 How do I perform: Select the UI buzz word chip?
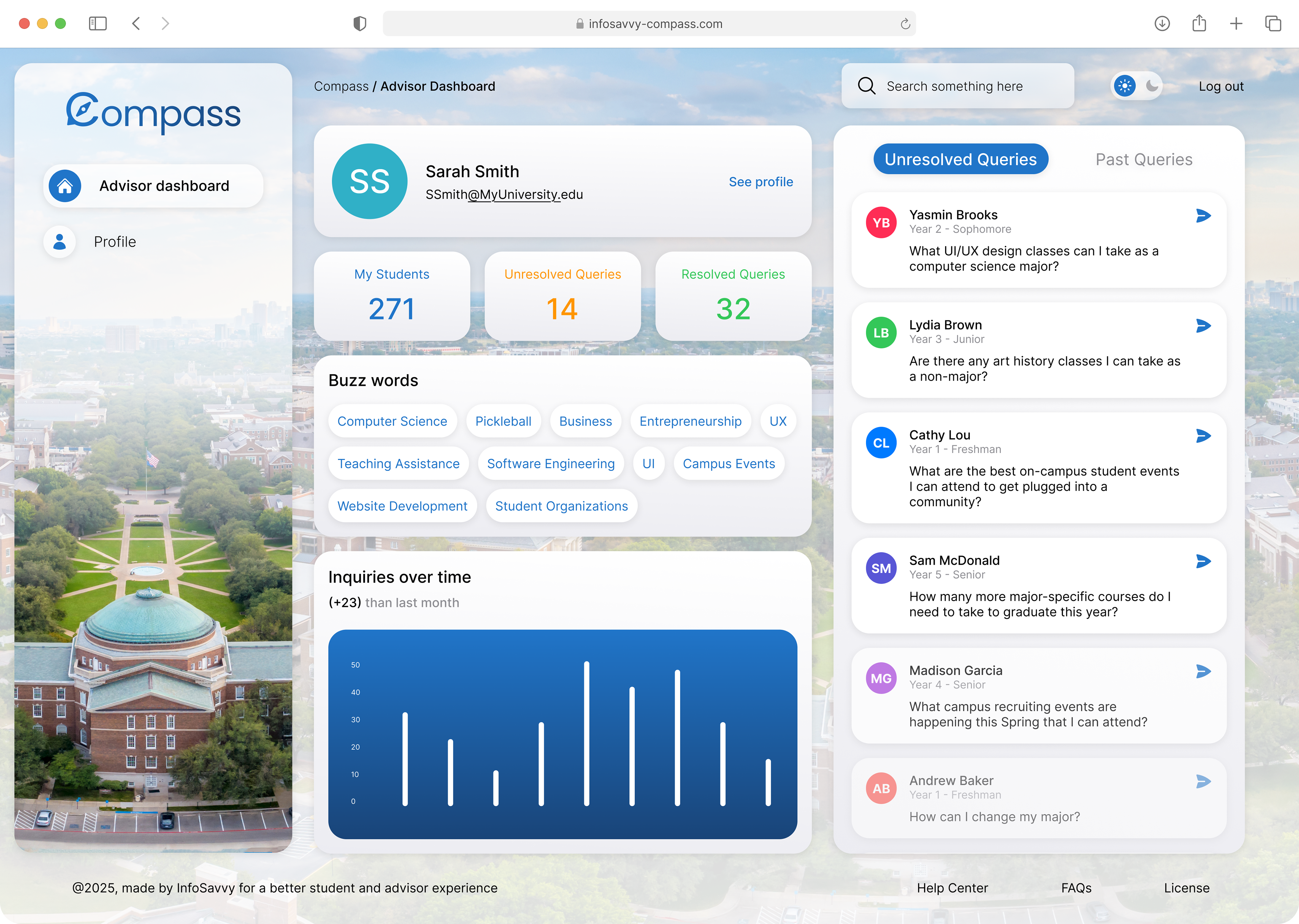pos(648,464)
